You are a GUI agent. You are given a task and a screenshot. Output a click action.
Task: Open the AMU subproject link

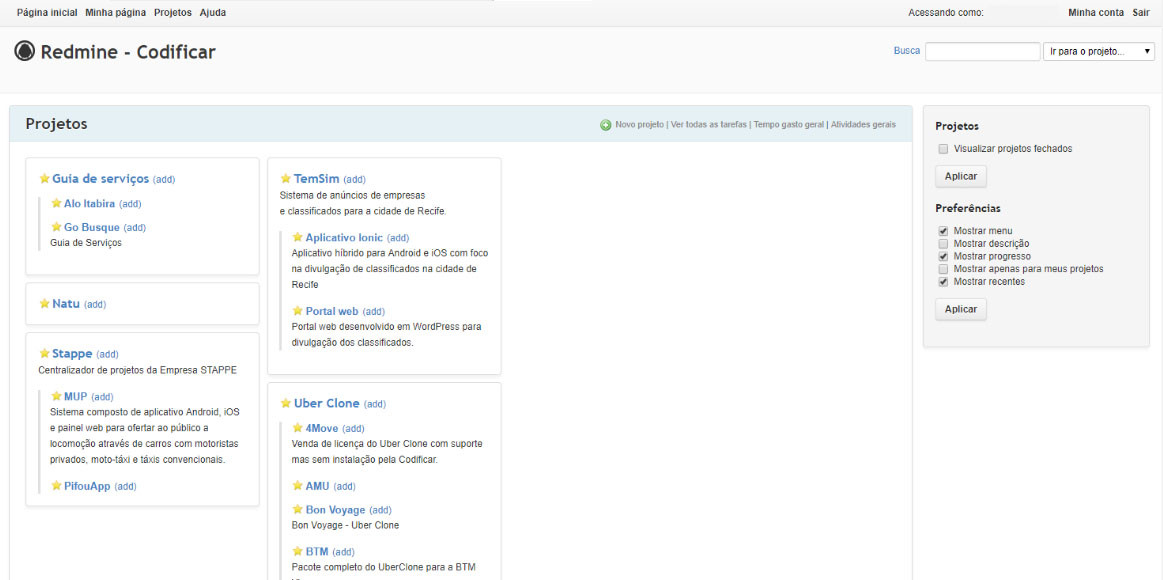coord(317,486)
